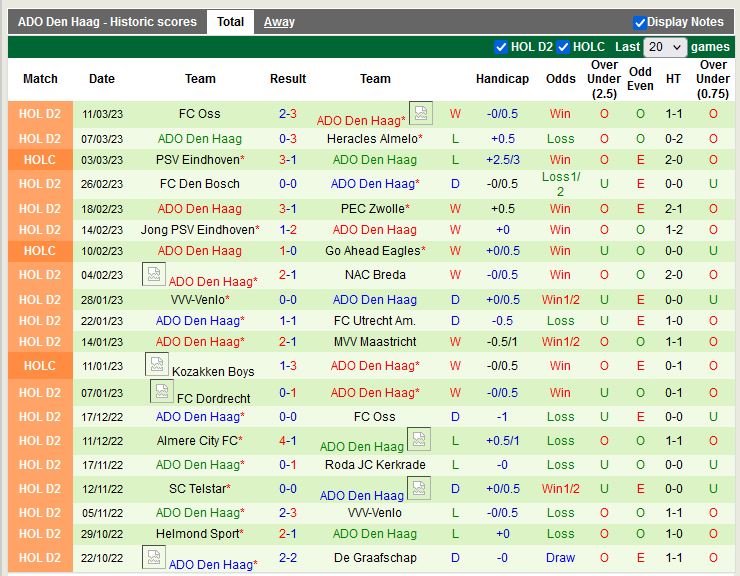Viewport: 740px width, 576px height.
Task: Click the HOLC league cell dated 03/03/23
Action: point(40,160)
